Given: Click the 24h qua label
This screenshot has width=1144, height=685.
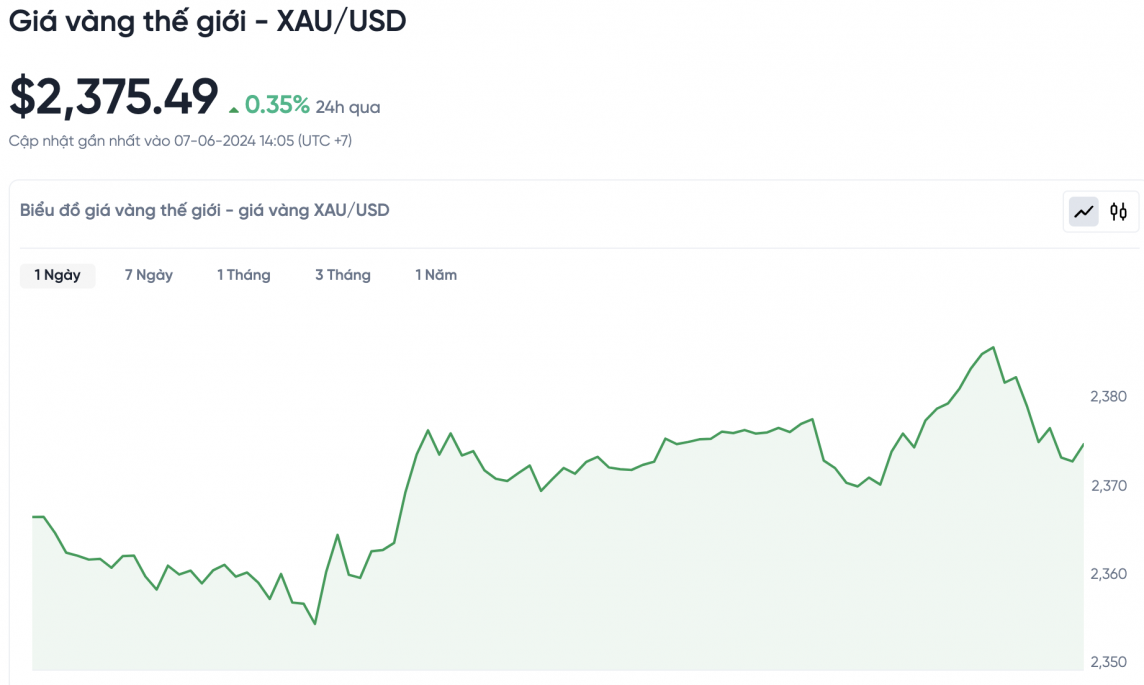Looking at the screenshot, I should tap(348, 107).
